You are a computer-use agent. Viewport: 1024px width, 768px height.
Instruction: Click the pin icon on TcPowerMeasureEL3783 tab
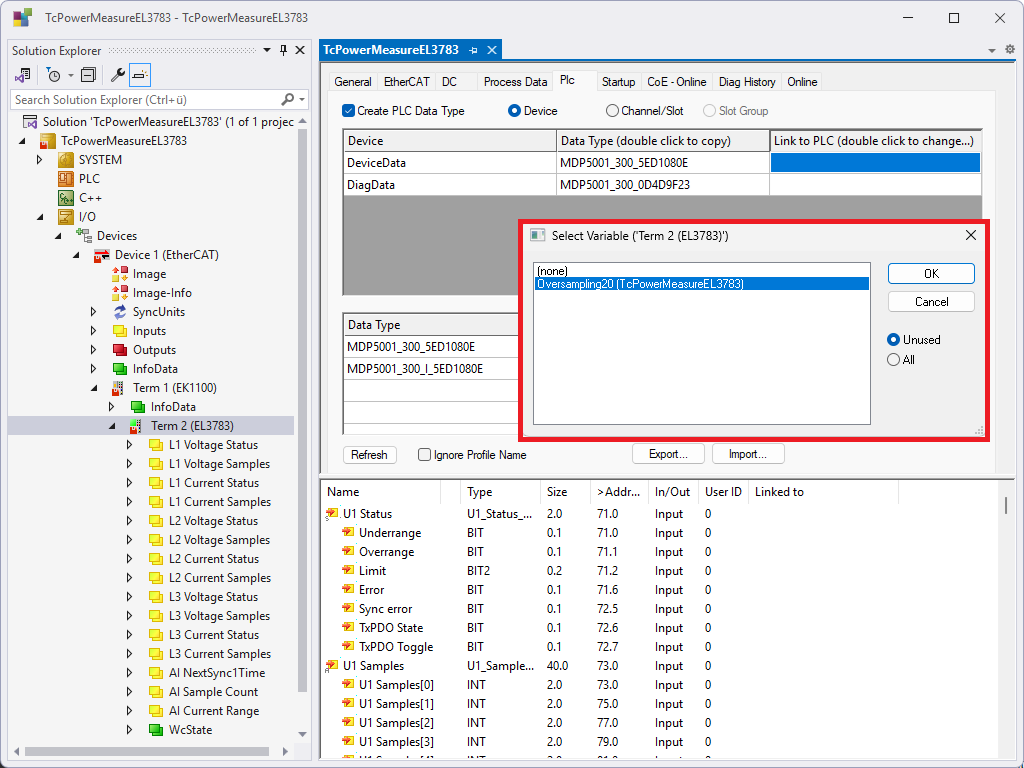[x=473, y=50]
